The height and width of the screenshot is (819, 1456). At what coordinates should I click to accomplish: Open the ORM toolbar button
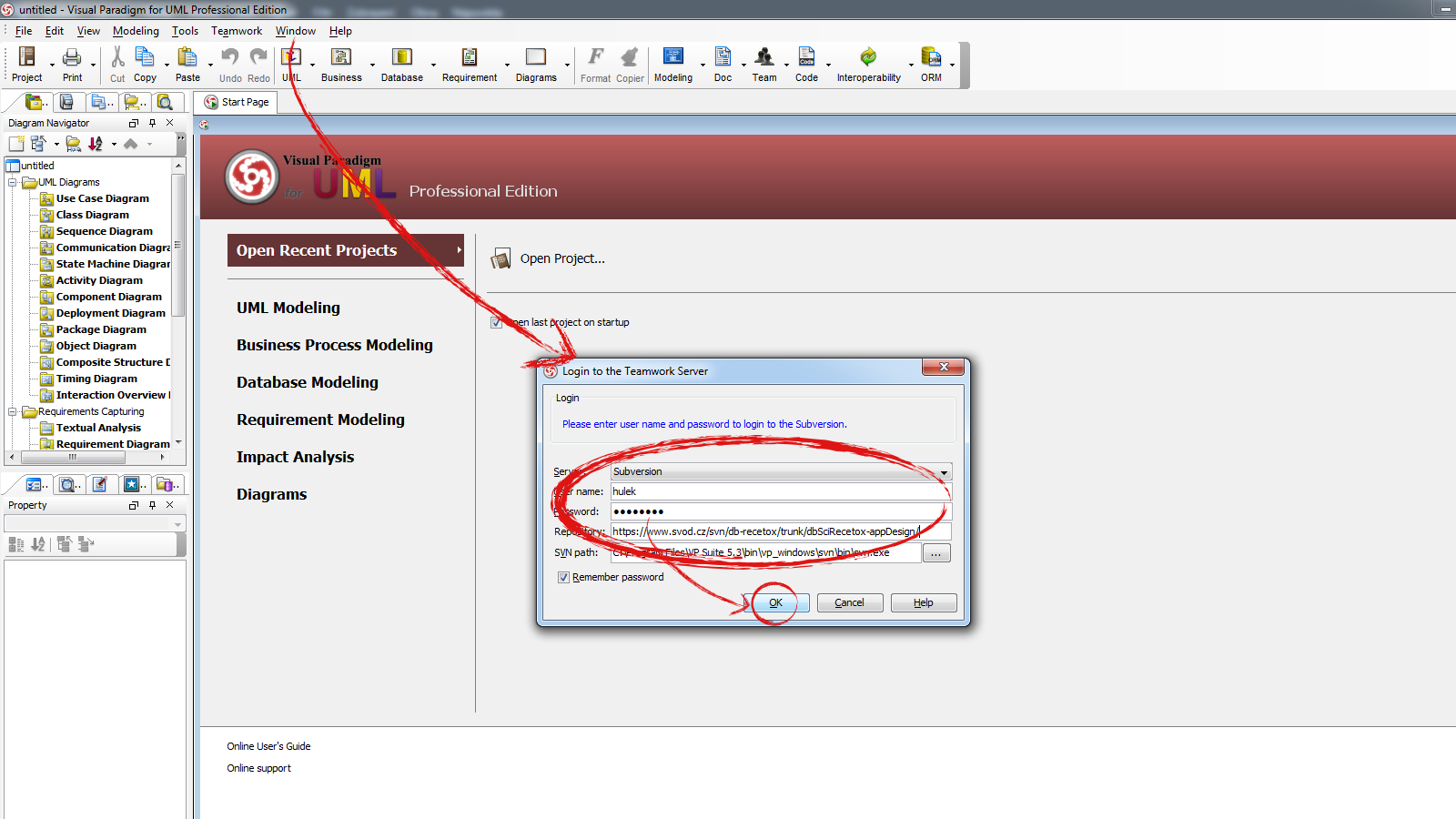tap(931, 64)
